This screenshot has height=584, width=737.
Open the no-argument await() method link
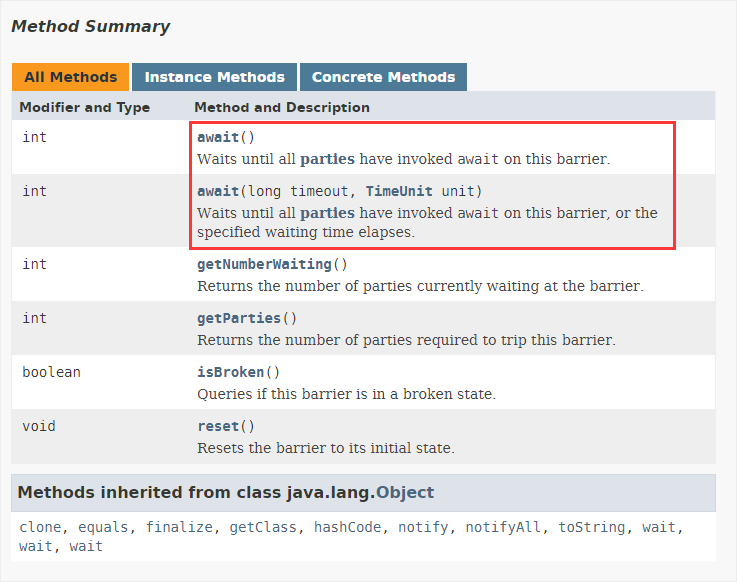pyautogui.click(x=218, y=137)
